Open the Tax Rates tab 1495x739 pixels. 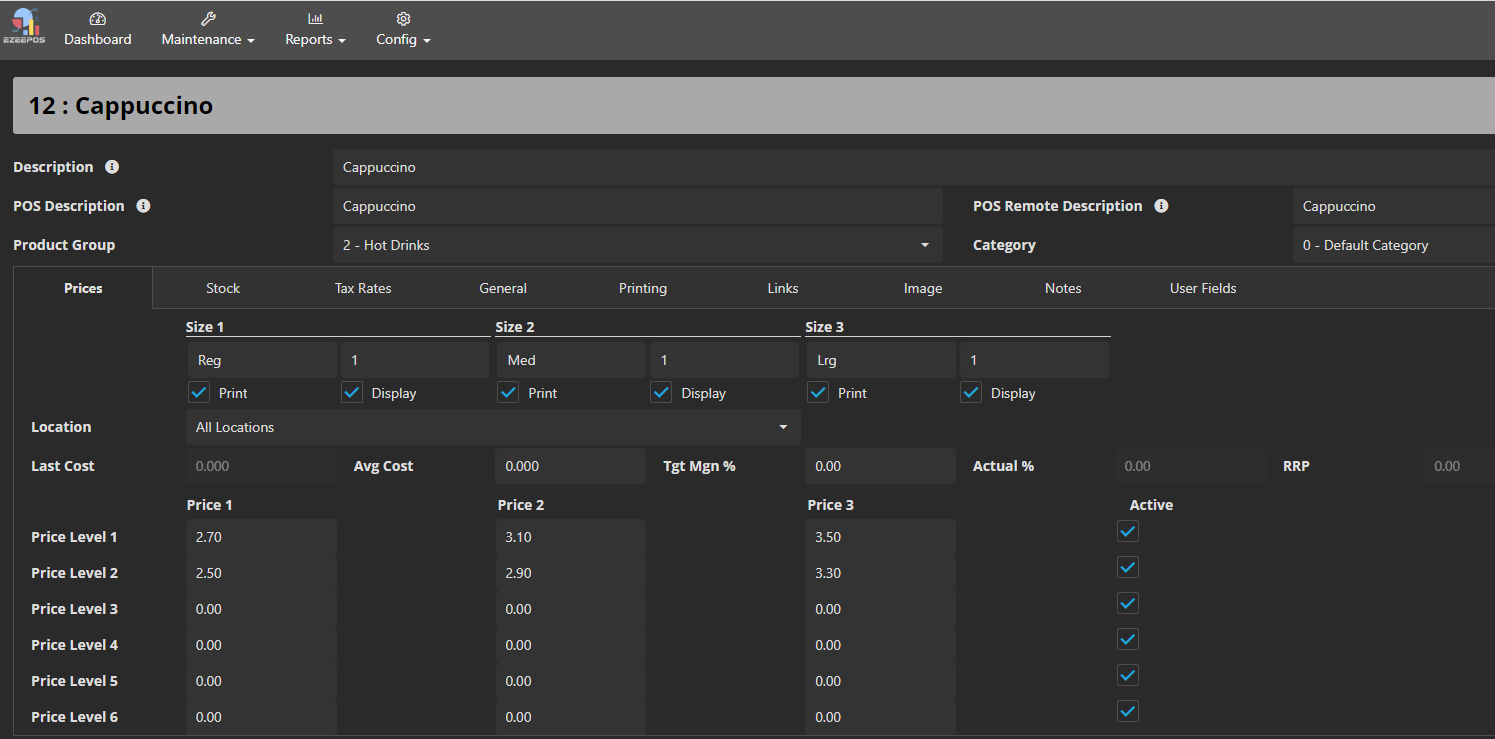(363, 288)
